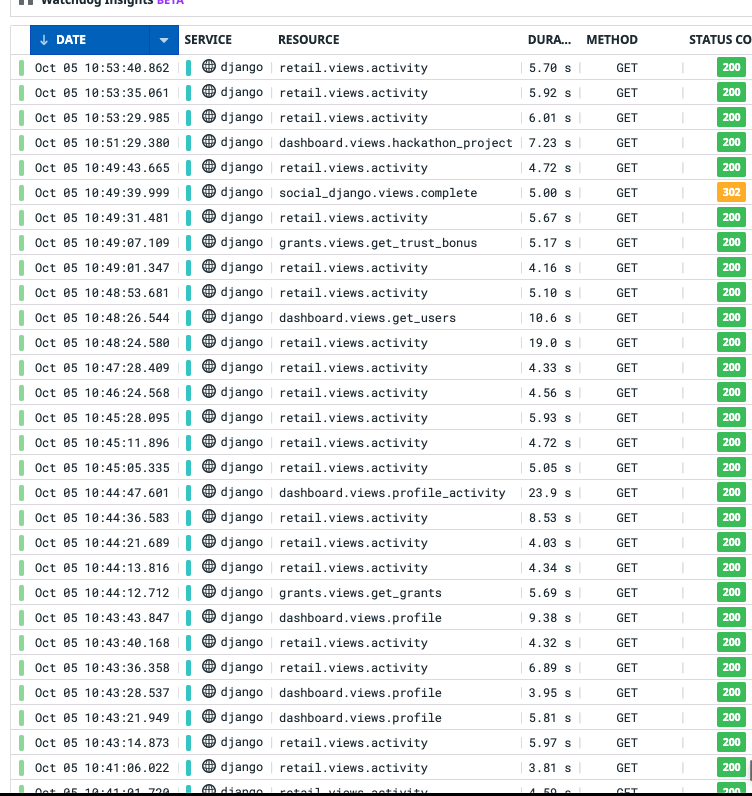Click the METHOD column header
The height and width of the screenshot is (796, 752).
click(612, 40)
